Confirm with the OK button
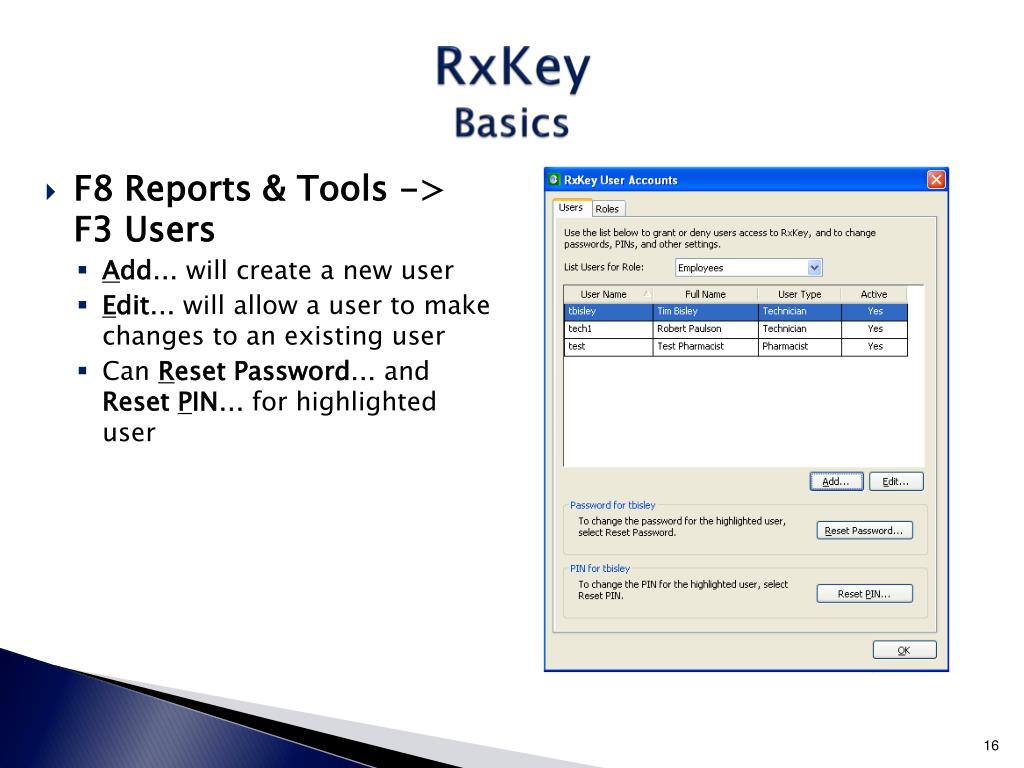This screenshot has height=768, width=1024. tap(904, 650)
